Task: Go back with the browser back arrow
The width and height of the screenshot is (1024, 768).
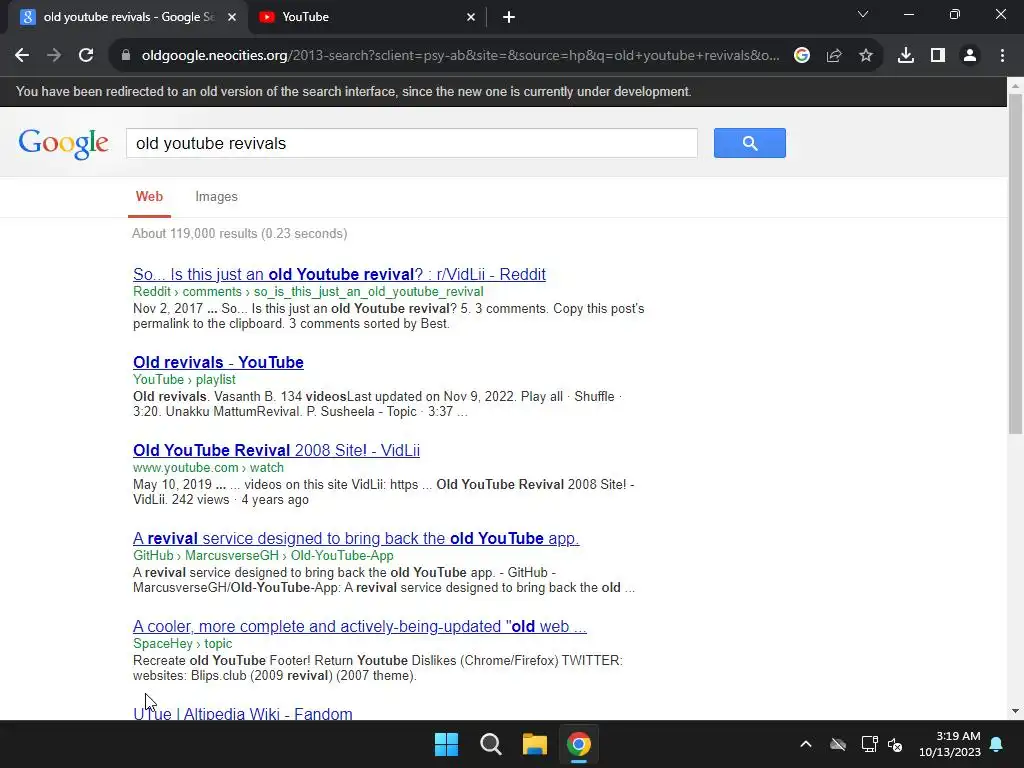Action: (x=22, y=56)
